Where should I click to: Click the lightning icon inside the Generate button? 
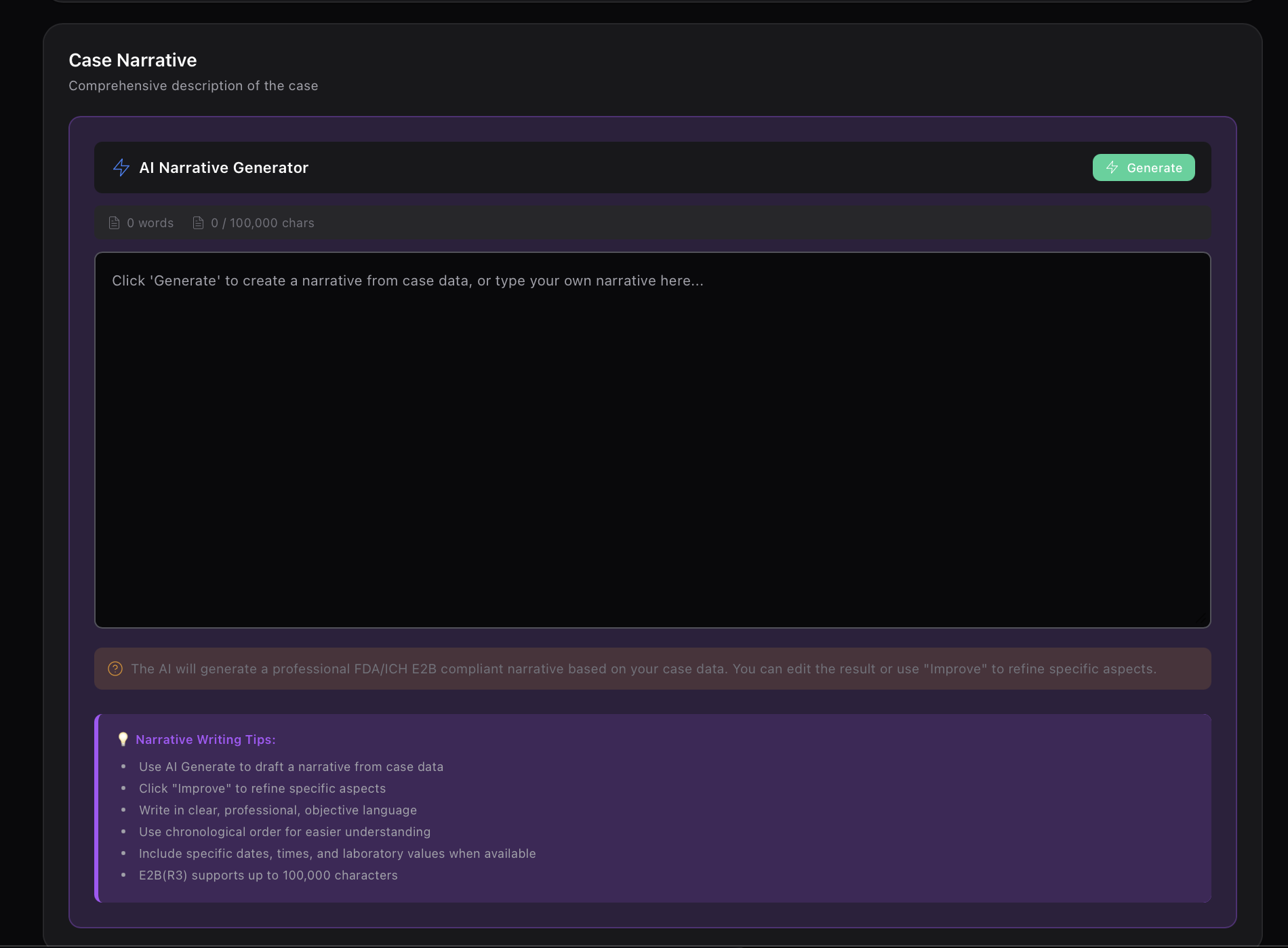click(x=1112, y=167)
